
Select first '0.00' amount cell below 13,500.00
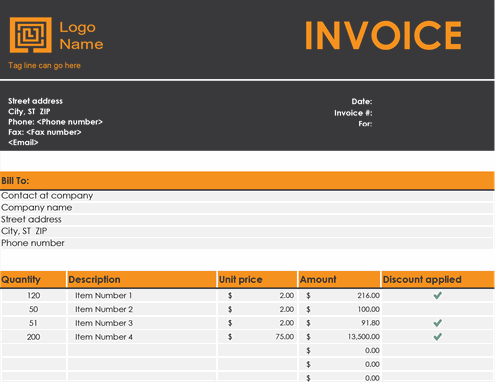click(339, 351)
